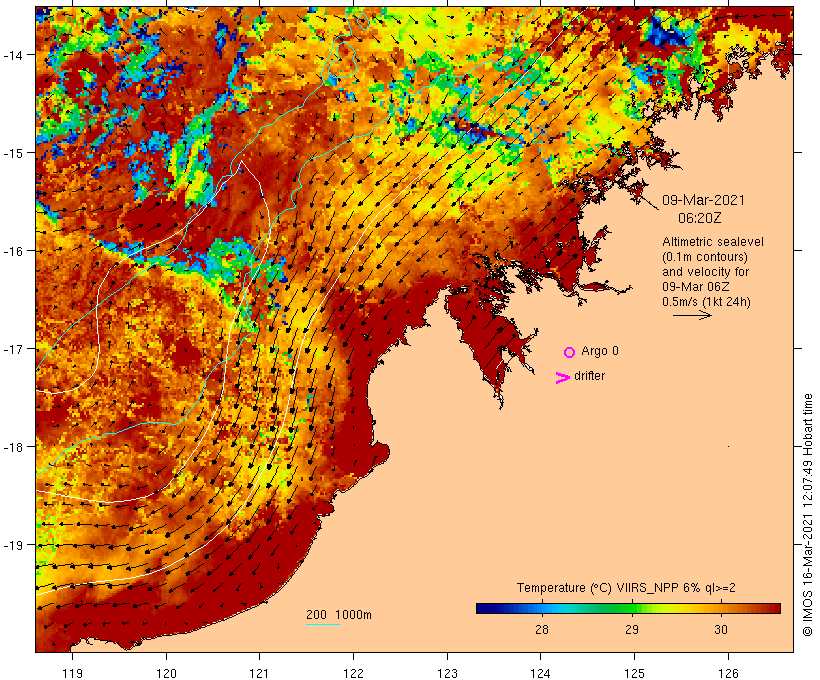Image resolution: width=820 pixels, height=680 pixels.
Task: Click longitude axis label 119
Action: (72, 673)
